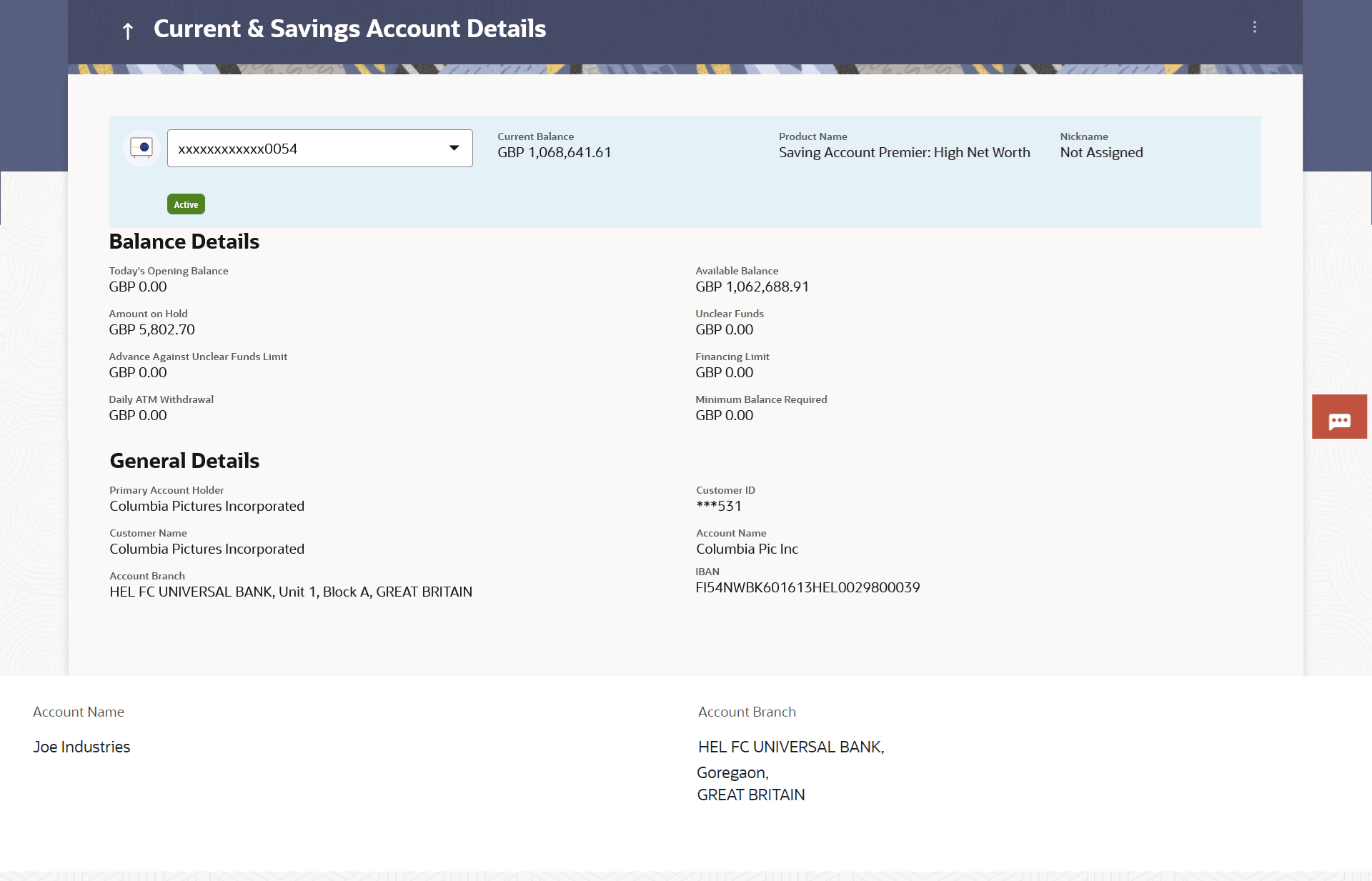Viewport: 1372px width, 881px height.
Task: Click the masked Customer ID ***531
Action: pos(719,506)
